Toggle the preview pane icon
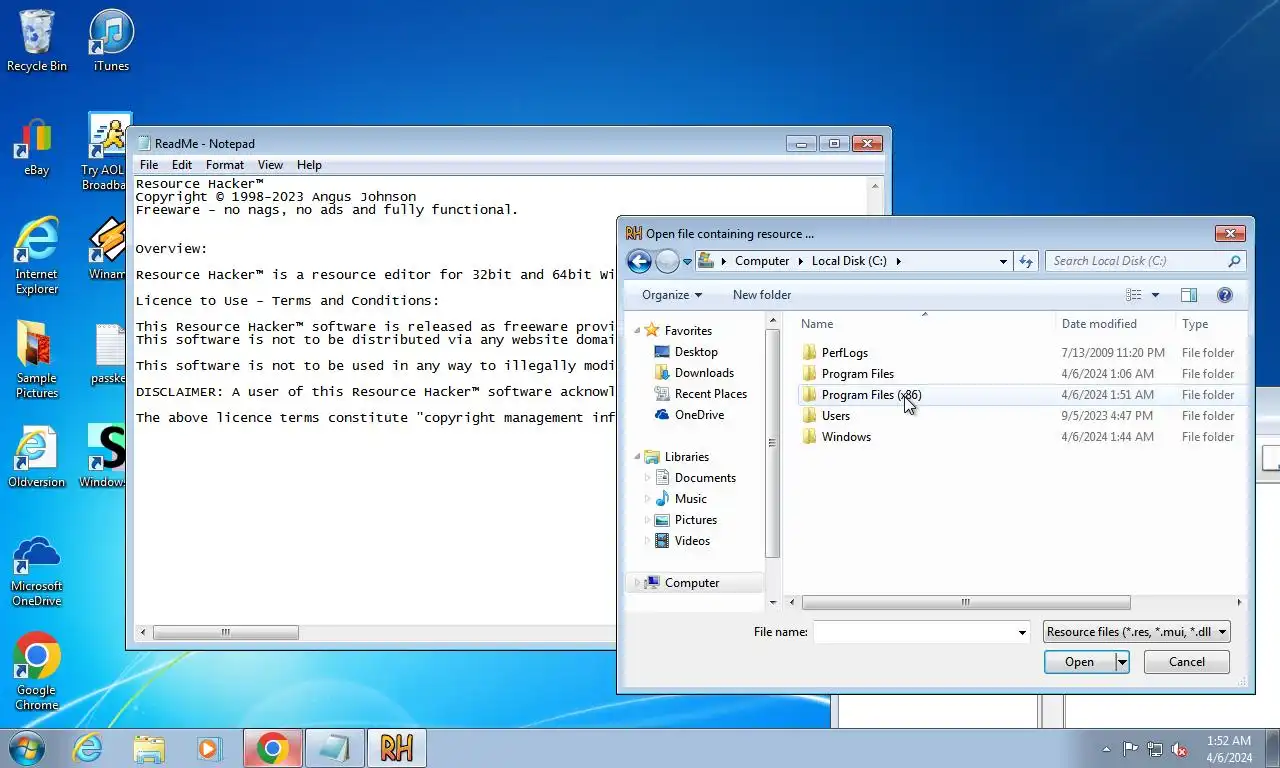Screen dimensions: 1280x768 [1189, 295]
